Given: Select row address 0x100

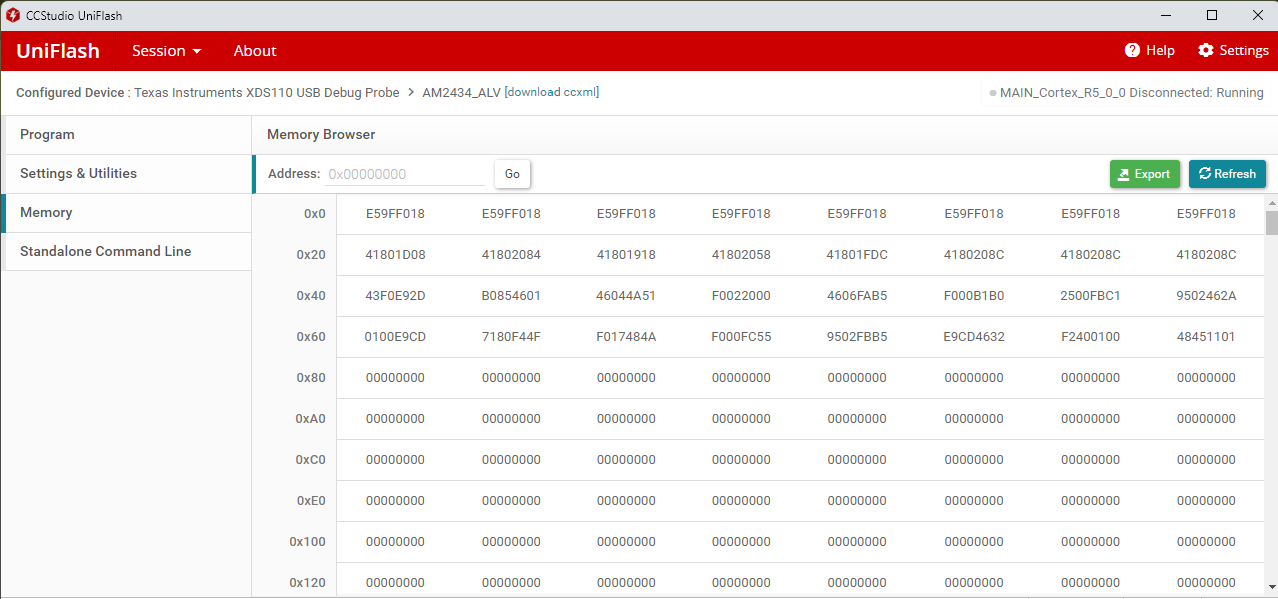Looking at the screenshot, I should (x=308, y=542).
